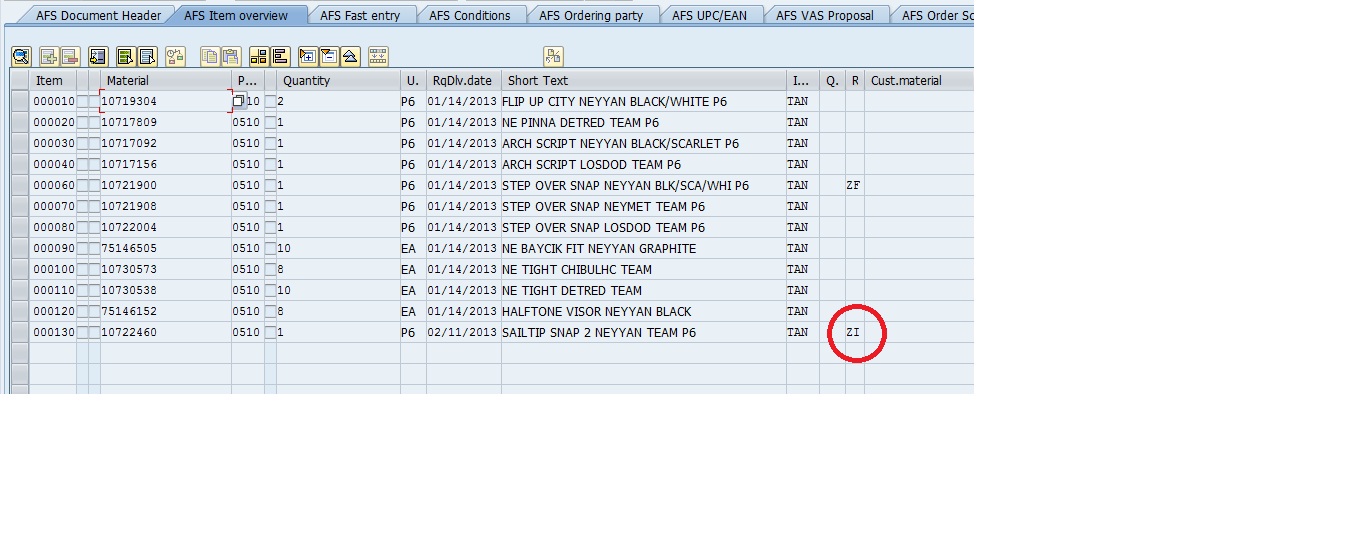The width and height of the screenshot is (1359, 552).
Task: Open the AFS Conditions tab
Action: click(x=469, y=15)
